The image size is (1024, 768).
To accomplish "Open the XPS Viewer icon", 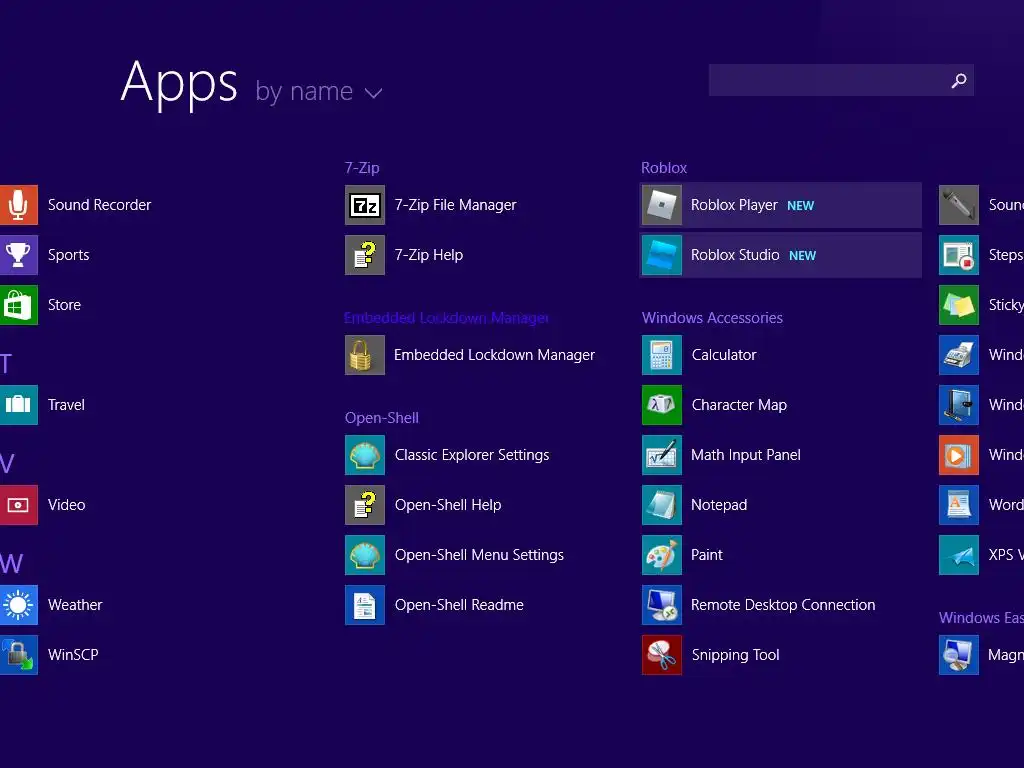I will point(959,555).
